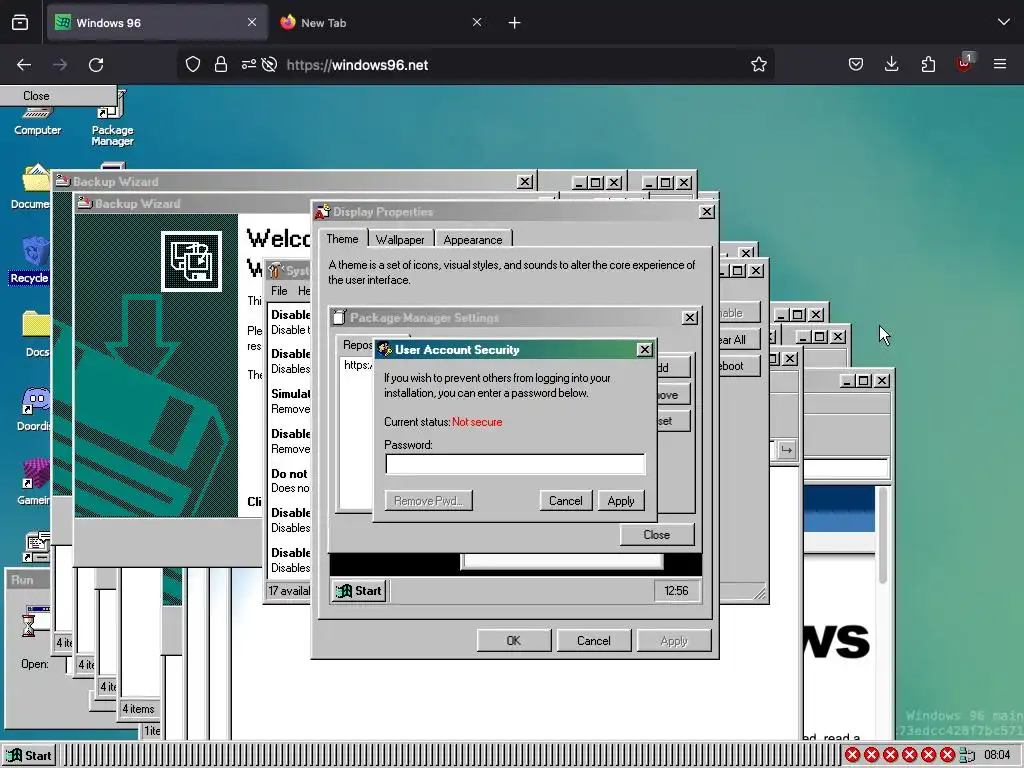The image size is (1024, 768).
Task: Click the first red error tray icon
Action: point(852,756)
